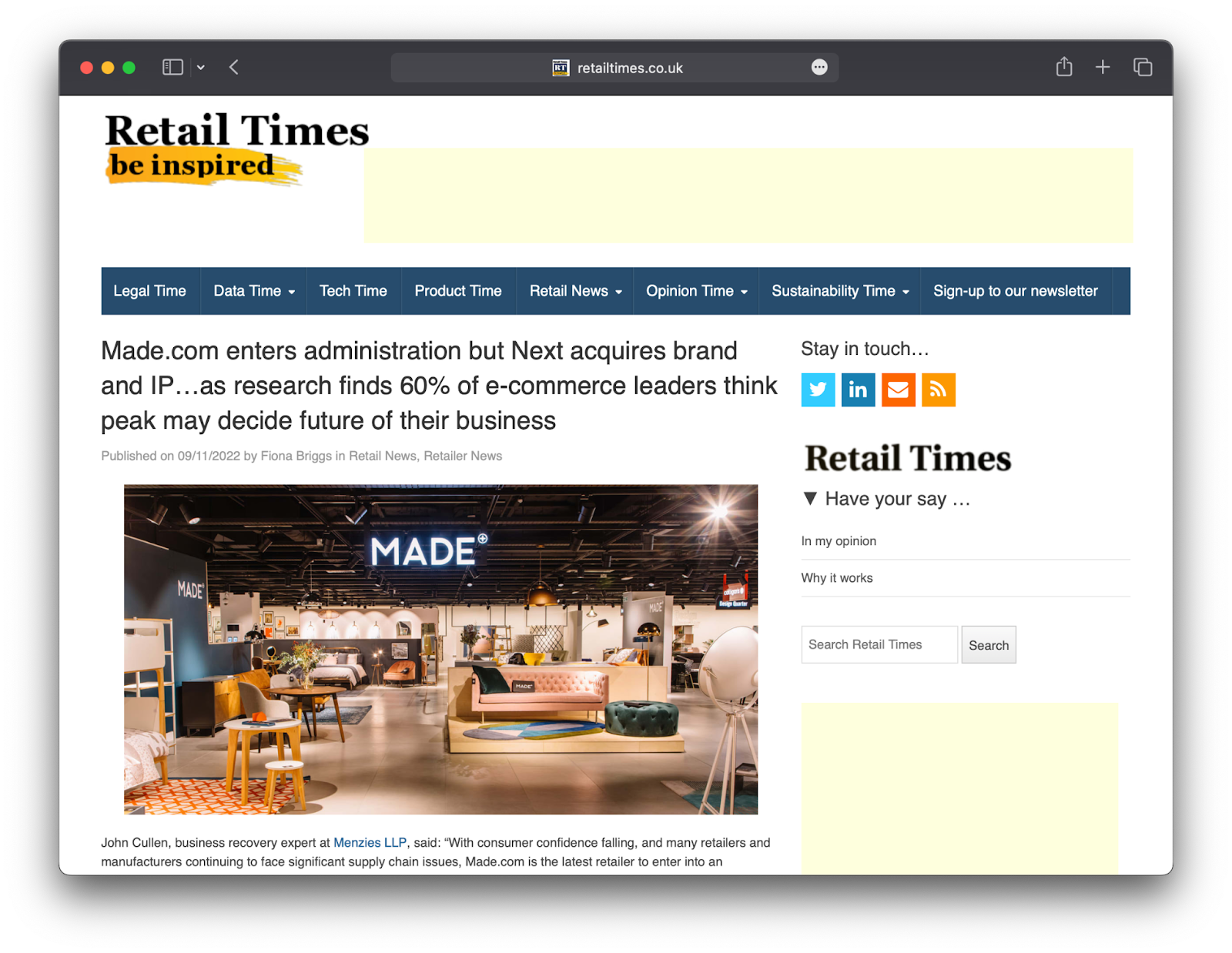Click the orange email envelope icon

pos(898,390)
